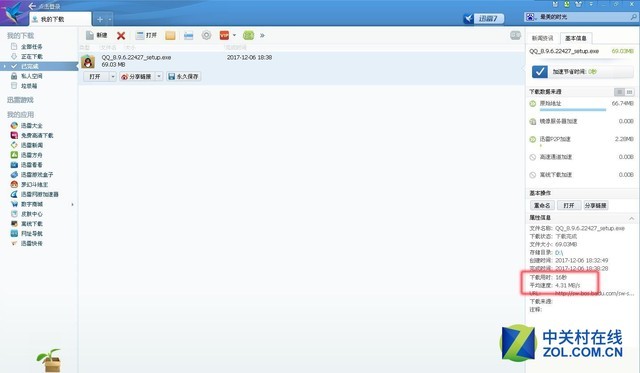Open the folder icon in toolbar
The image size is (640, 373).
(x=170, y=36)
